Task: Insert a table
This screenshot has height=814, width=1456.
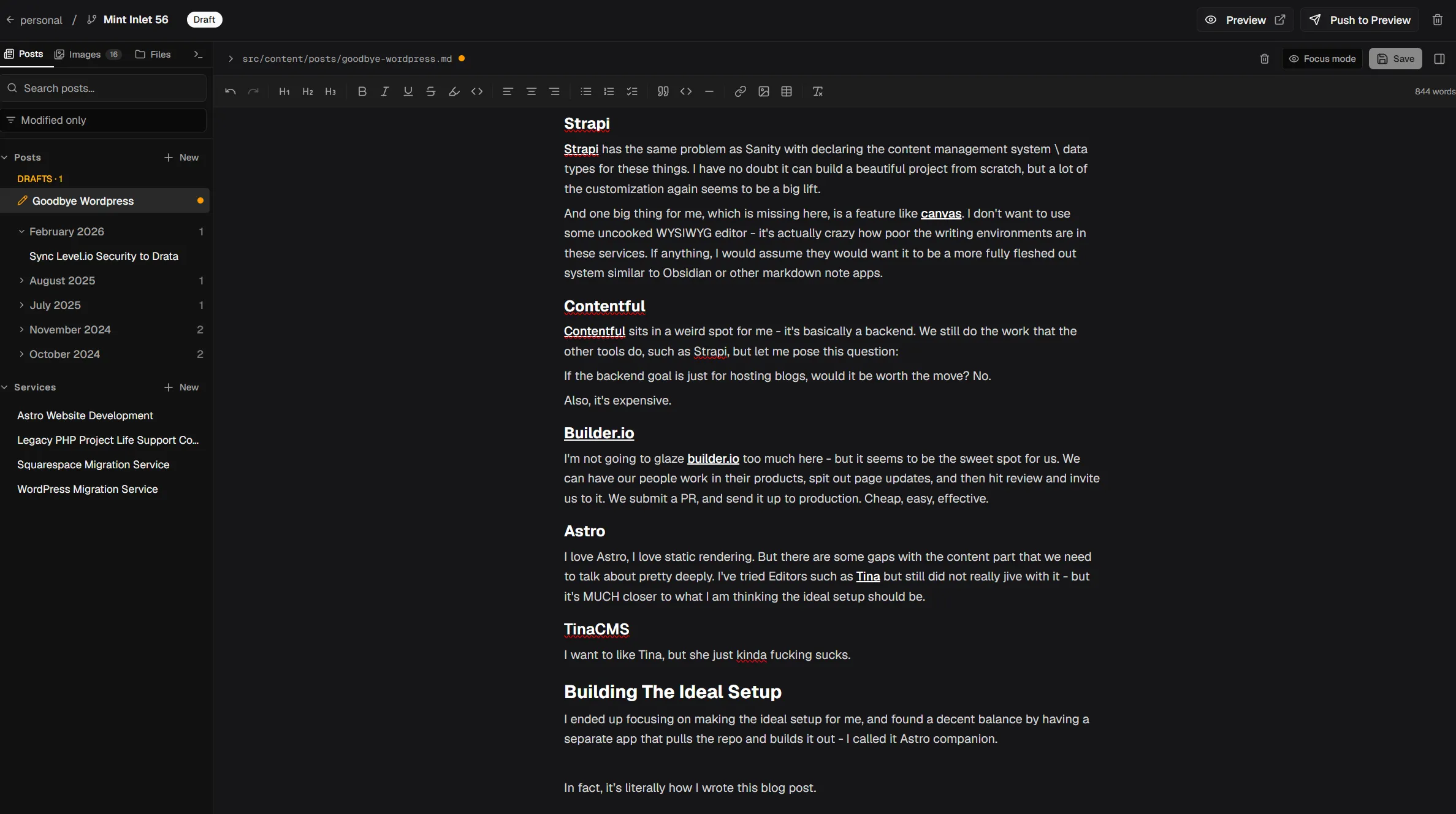Action: (787, 91)
